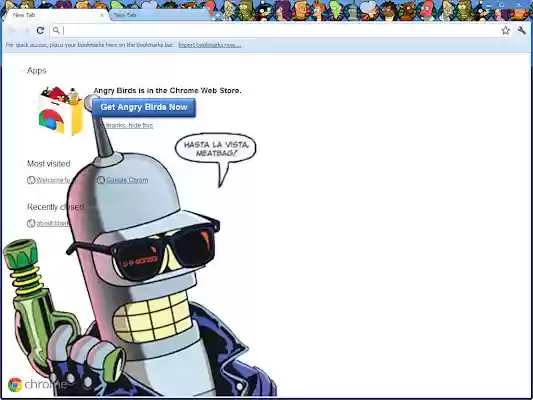Open the Google Chrome most-visited link
Viewport: 533px width, 400px height.
(127, 180)
